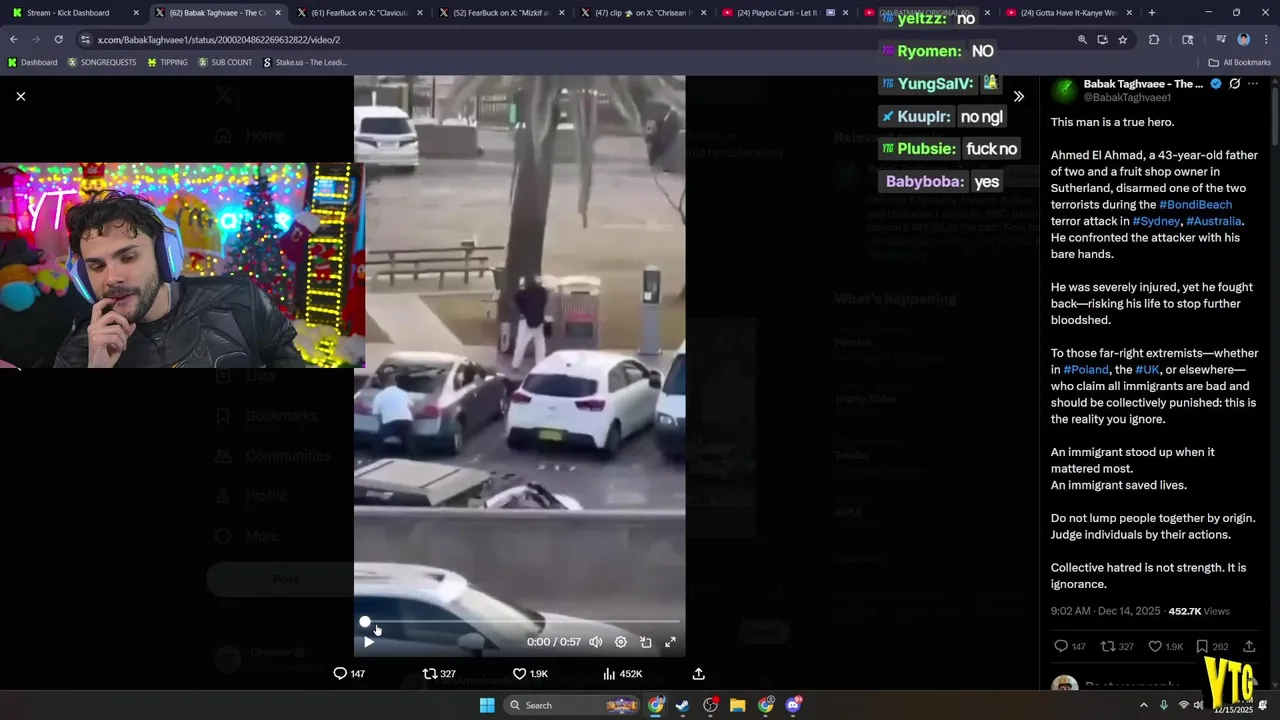The image size is (1280, 720).
Task: Click the address bar URL
Action: 219,40
